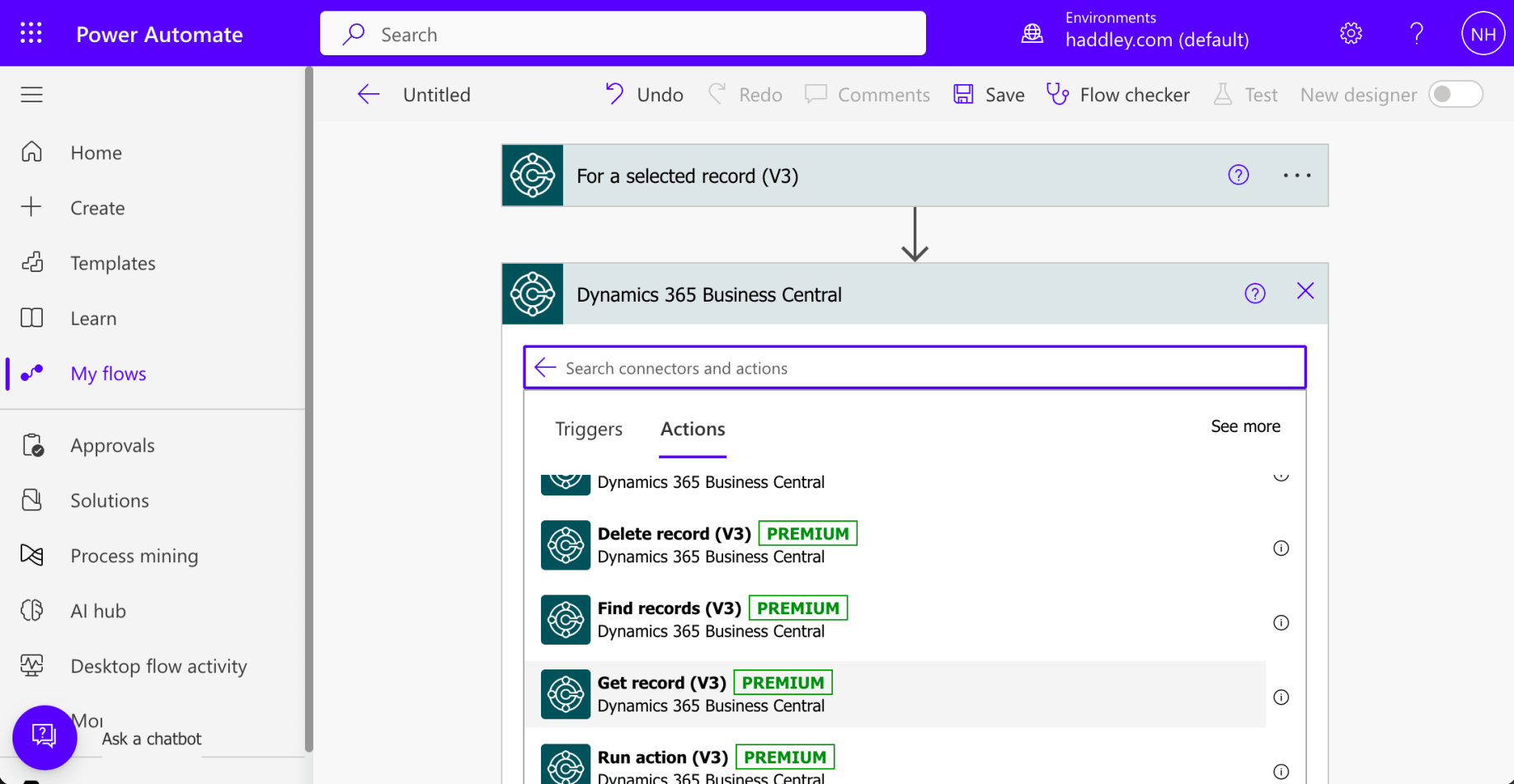
Task: Close the Dynamics 365 Business Central card
Action: pyautogui.click(x=1305, y=292)
